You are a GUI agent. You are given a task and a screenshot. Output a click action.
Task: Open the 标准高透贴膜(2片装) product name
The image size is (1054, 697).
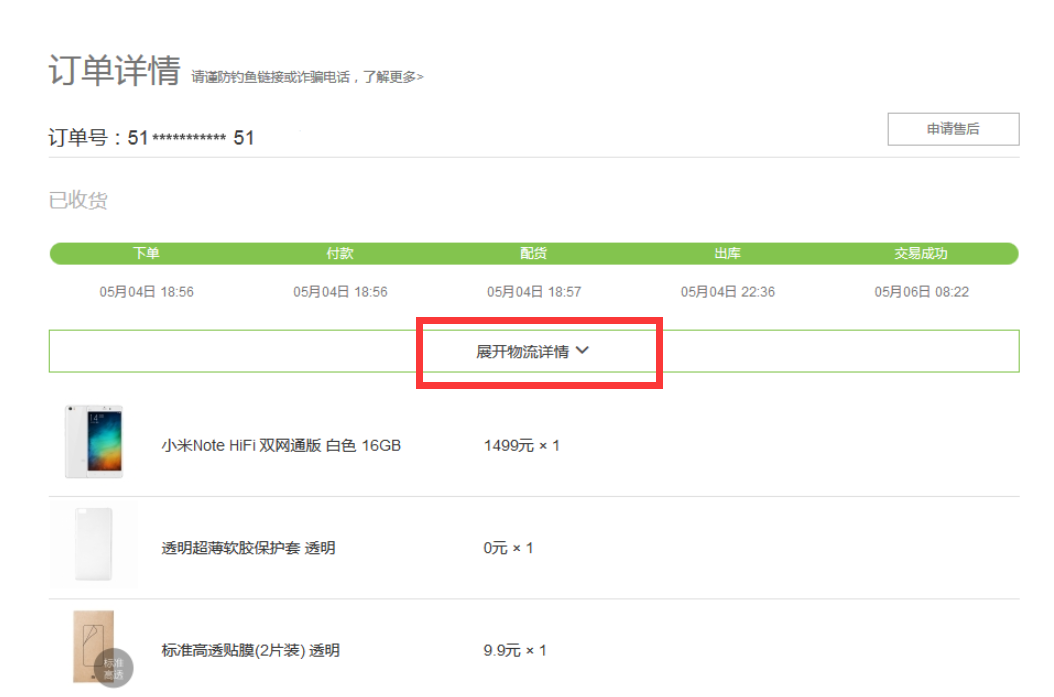click(250, 650)
